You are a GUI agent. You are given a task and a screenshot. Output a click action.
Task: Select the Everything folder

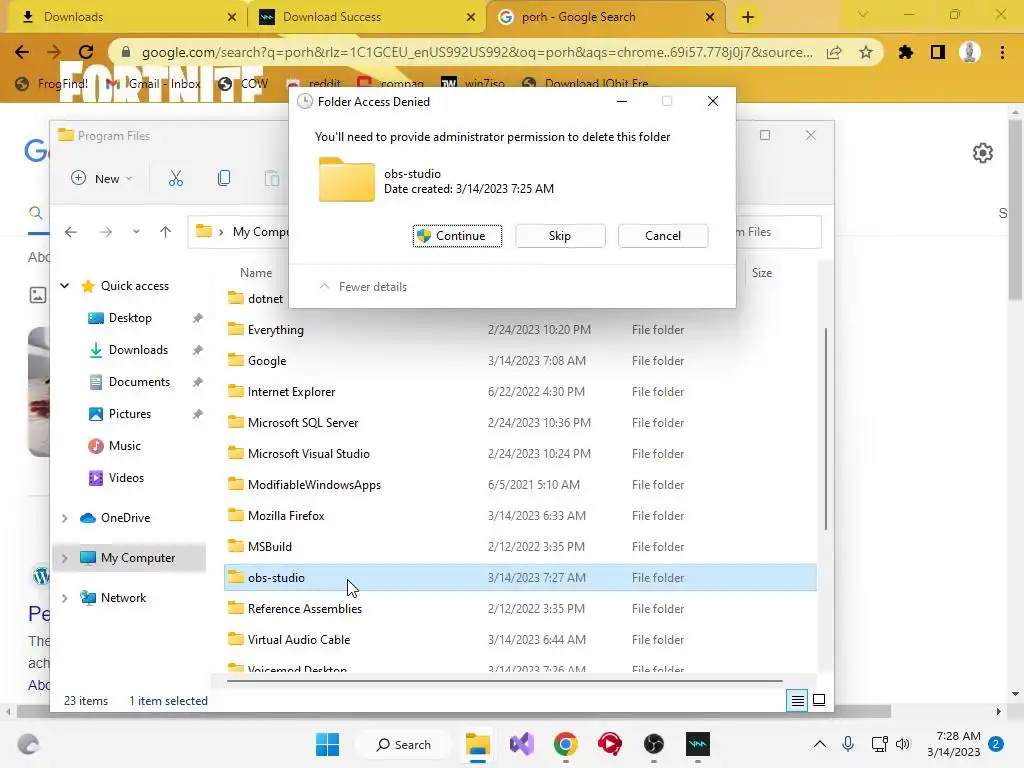520,330
